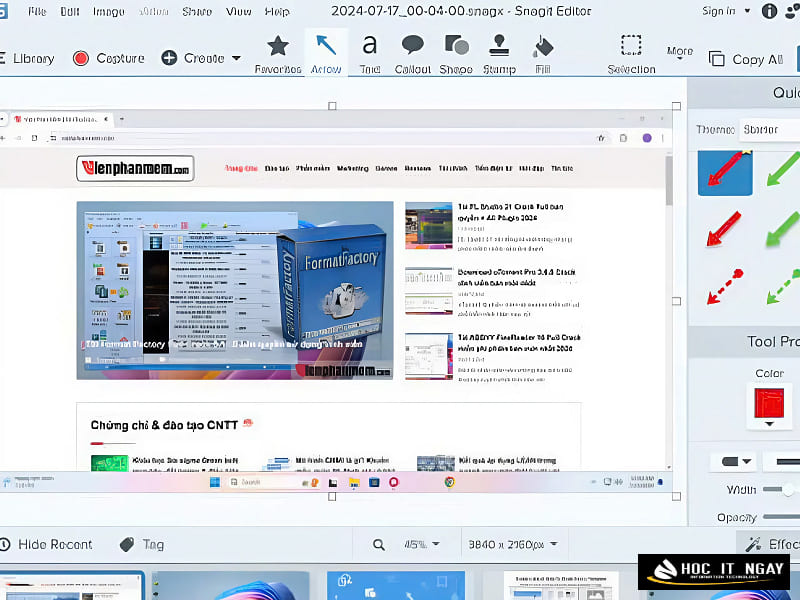
Task: Click the Marketing nav link in capture
Action: click(353, 168)
